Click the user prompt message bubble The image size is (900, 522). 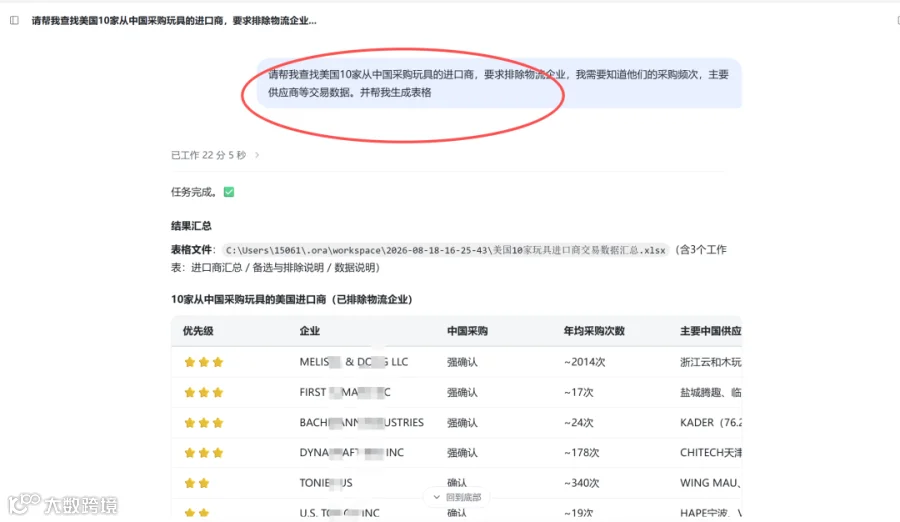pyautogui.click(x=499, y=83)
